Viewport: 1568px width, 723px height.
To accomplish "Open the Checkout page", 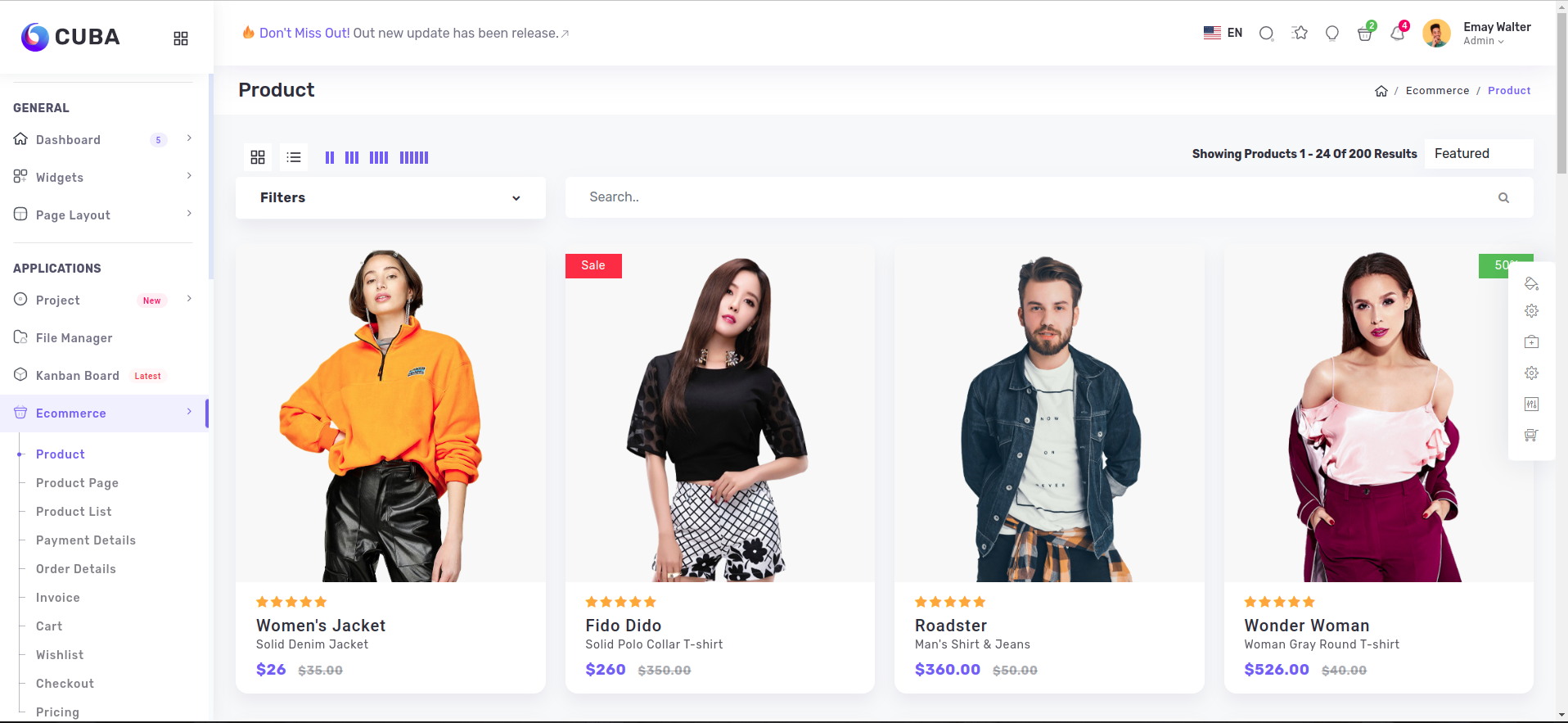I will pyautogui.click(x=65, y=684).
